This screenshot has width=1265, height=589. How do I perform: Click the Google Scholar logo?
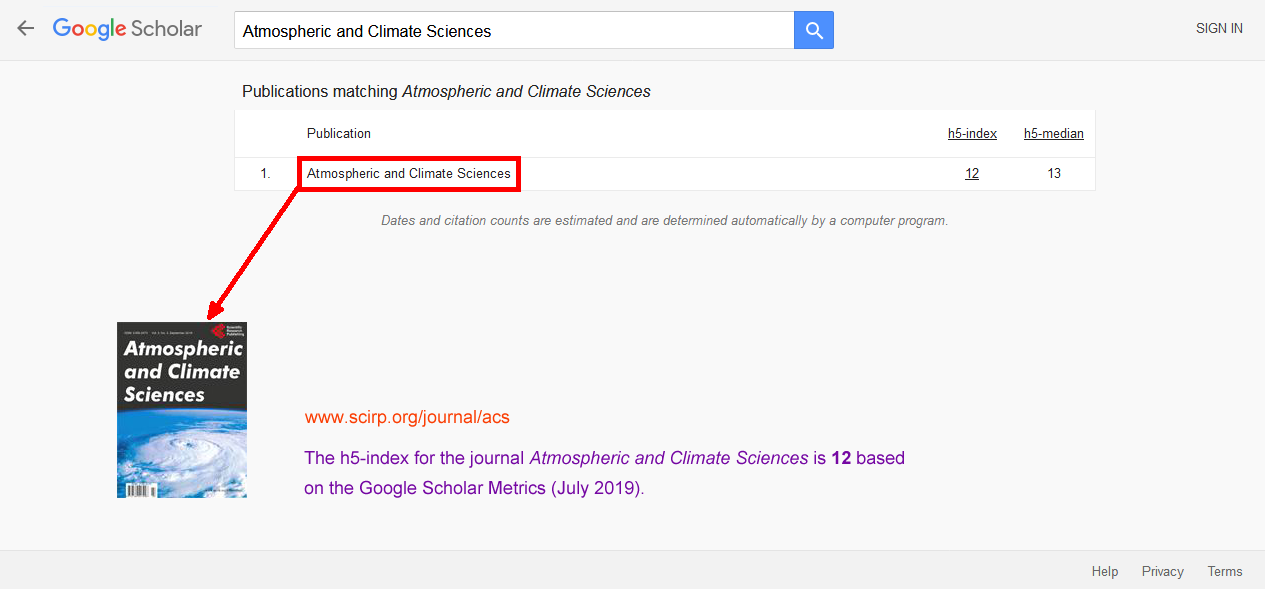(x=127, y=29)
